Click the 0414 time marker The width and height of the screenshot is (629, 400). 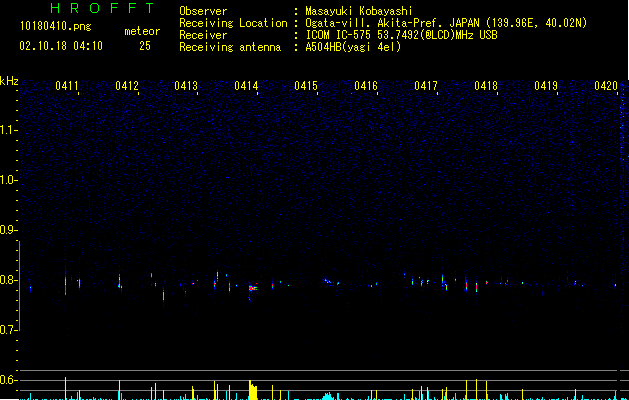[246, 86]
